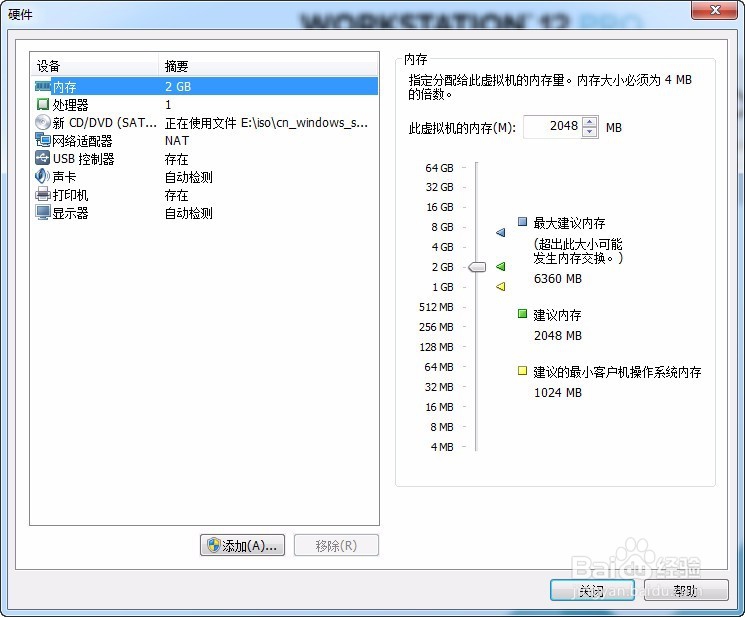The height and width of the screenshot is (617, 745).
Task: Click the 4 GB slider scale label
Action: tap(442, 247)
